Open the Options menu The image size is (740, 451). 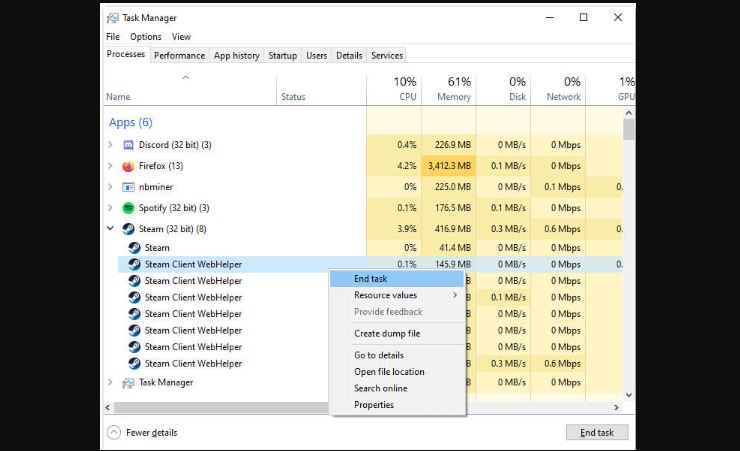pyautogui.click(x=146, y=37)
